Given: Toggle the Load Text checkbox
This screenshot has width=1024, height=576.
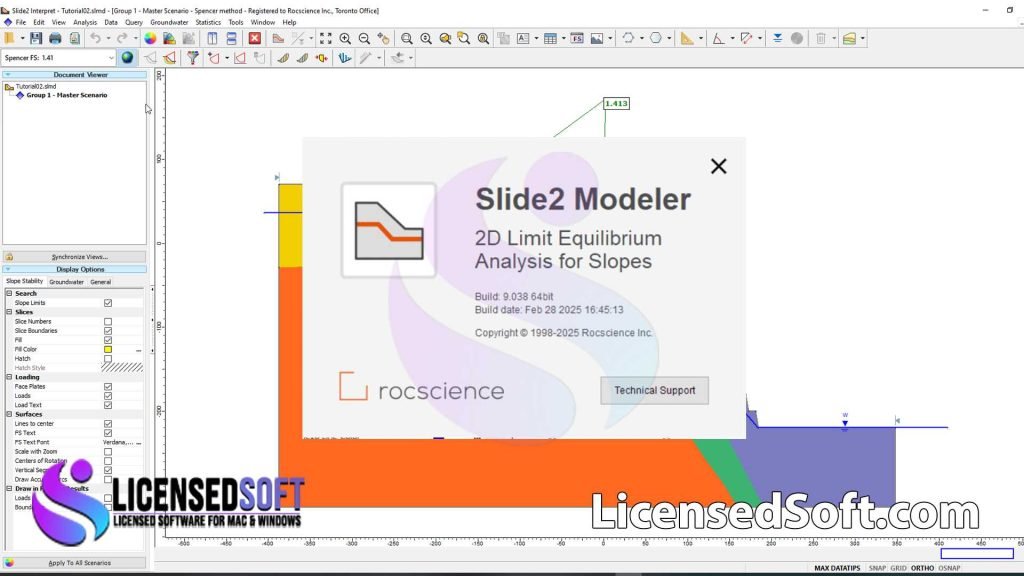Looking at the screenshot, I should 108,405.
